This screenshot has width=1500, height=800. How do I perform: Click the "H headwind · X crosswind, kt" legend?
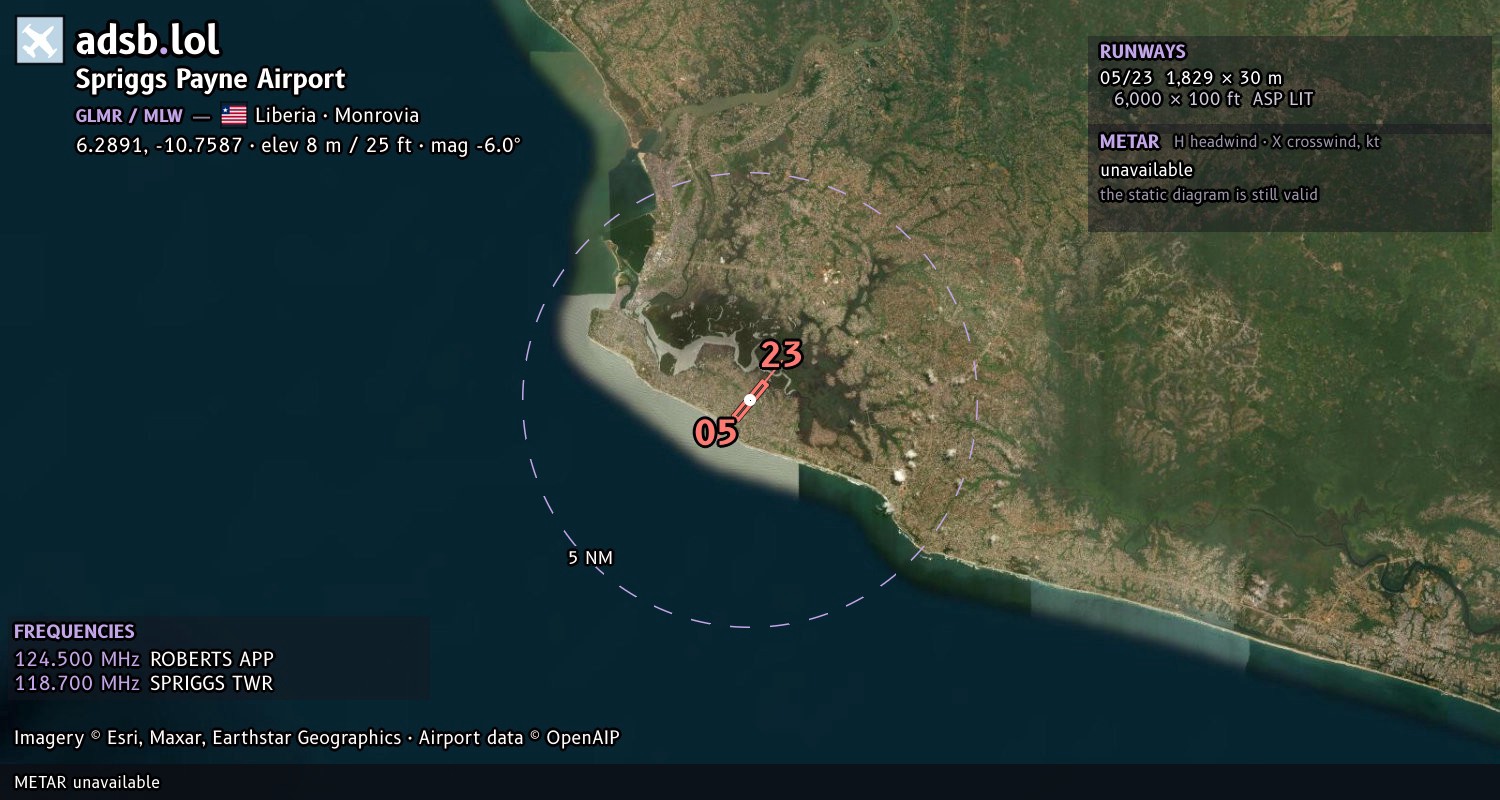(1277, 142)
